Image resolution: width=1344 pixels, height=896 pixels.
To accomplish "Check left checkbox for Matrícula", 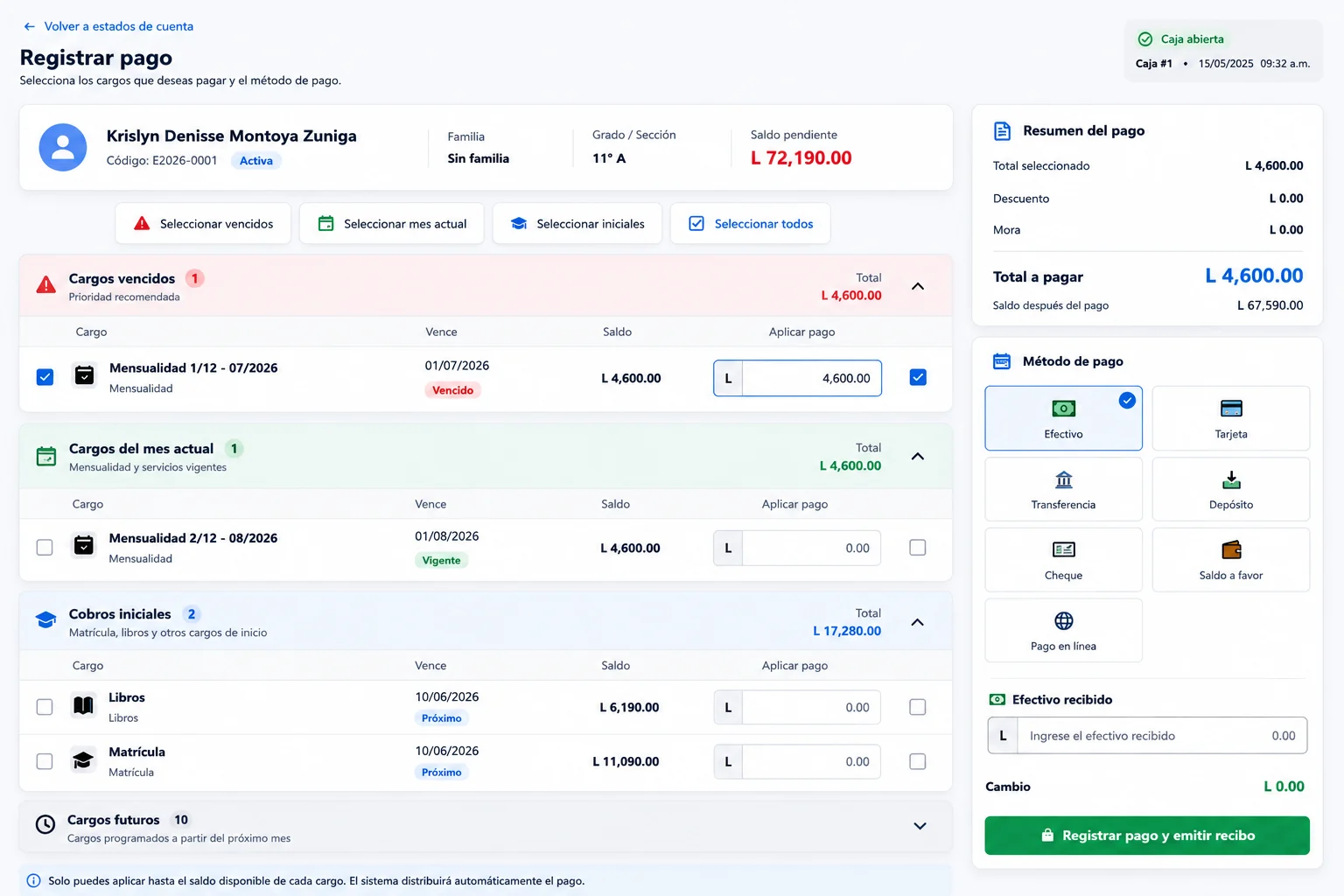I will point(45,761).
